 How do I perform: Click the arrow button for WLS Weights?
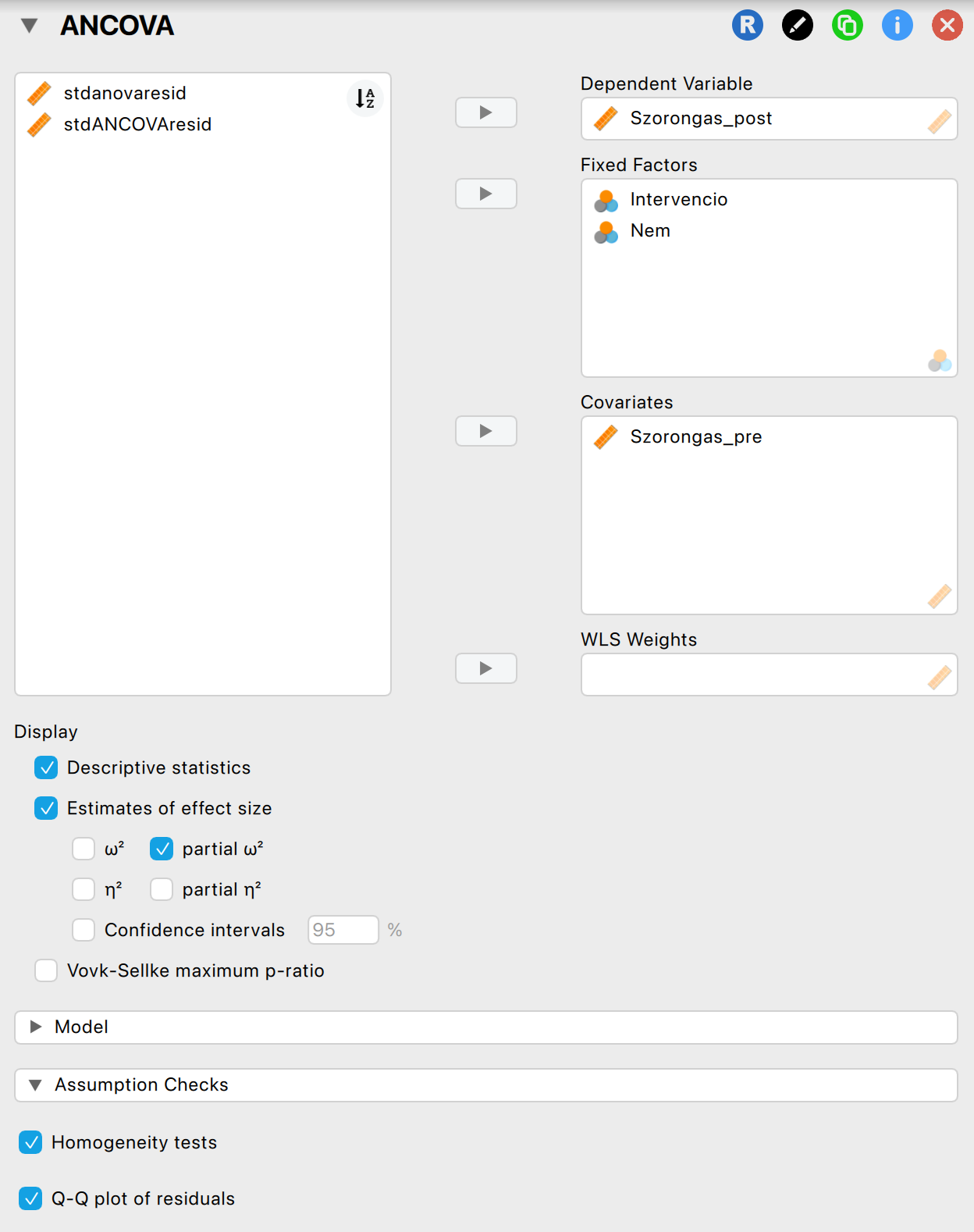485,668
